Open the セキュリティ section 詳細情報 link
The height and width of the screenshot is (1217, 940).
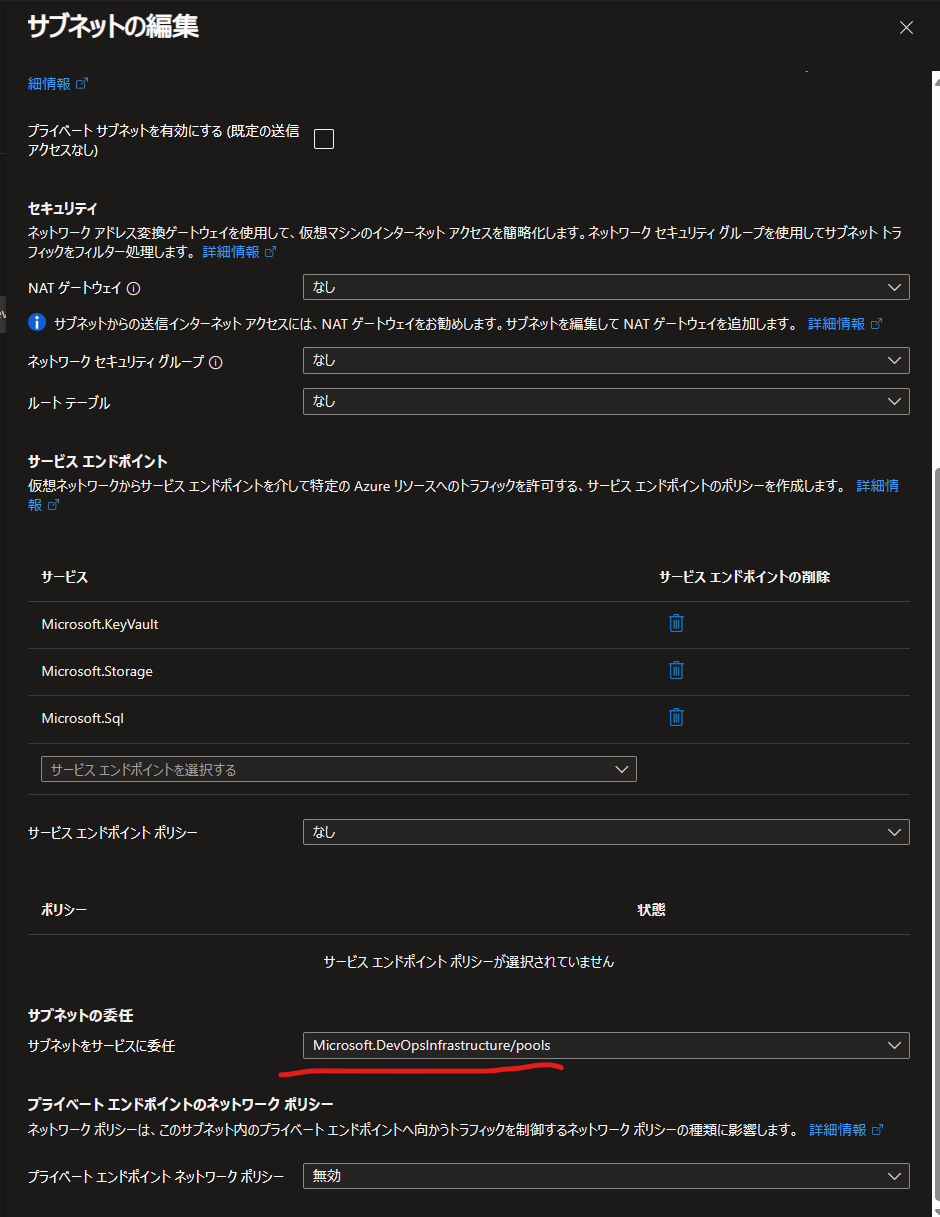239,252
